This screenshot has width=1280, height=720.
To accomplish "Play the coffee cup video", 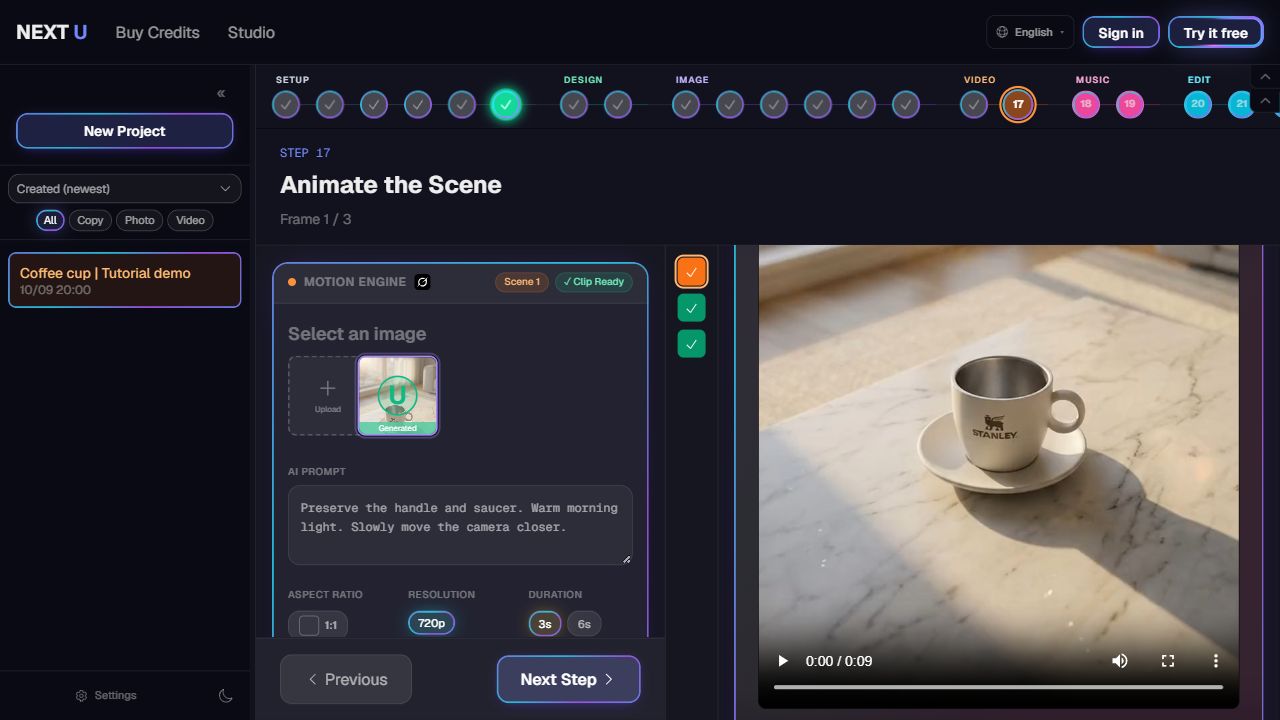I will point(783,661).
